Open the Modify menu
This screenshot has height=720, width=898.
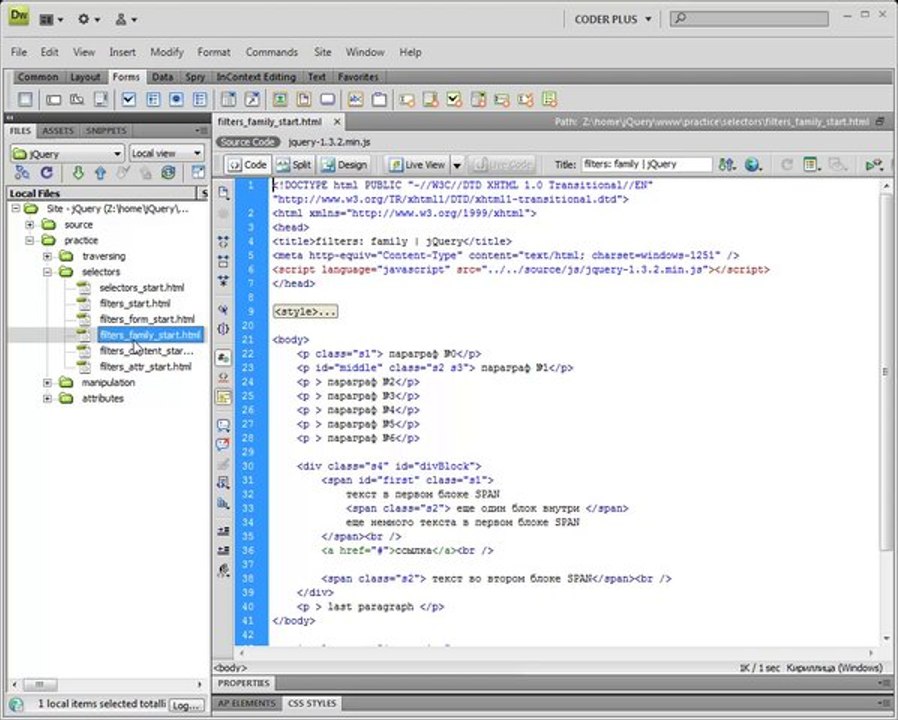(167, 52)
